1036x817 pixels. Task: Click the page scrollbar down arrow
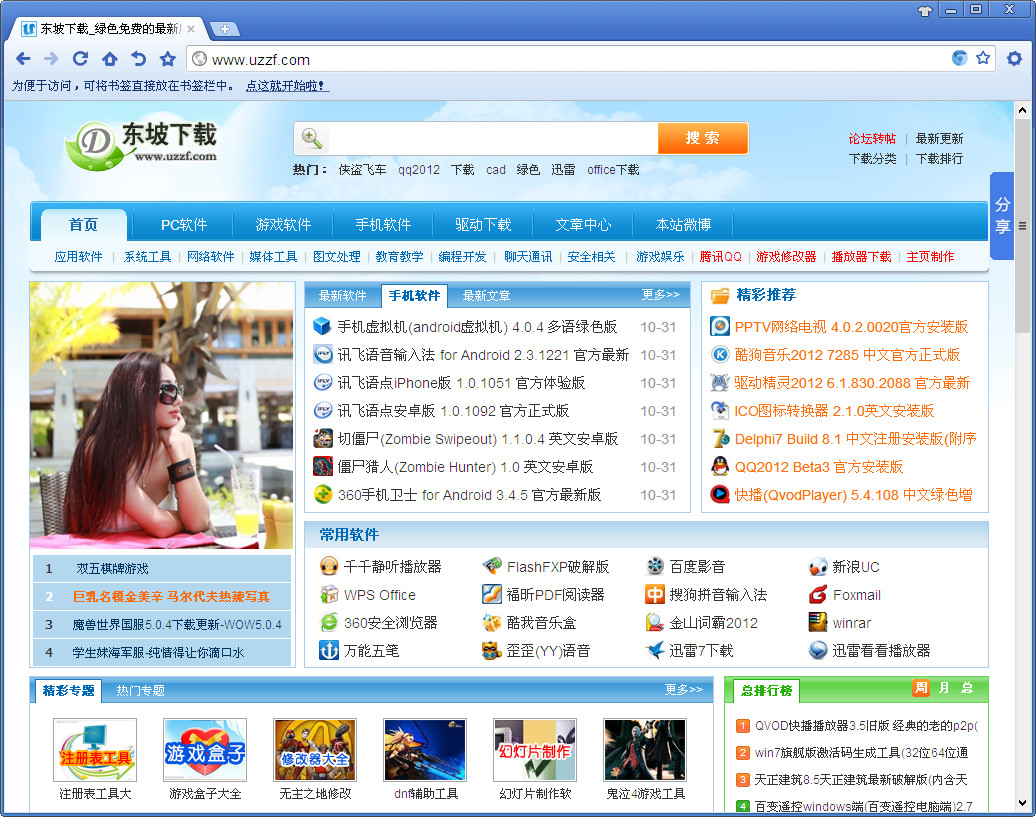tap(1022, 804)
